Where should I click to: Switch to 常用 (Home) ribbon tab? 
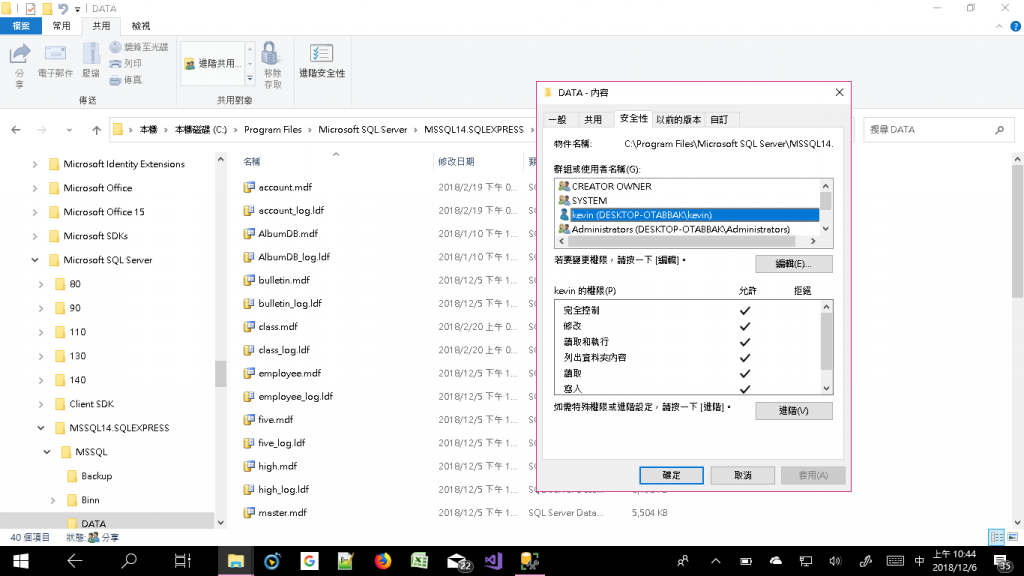61,26
